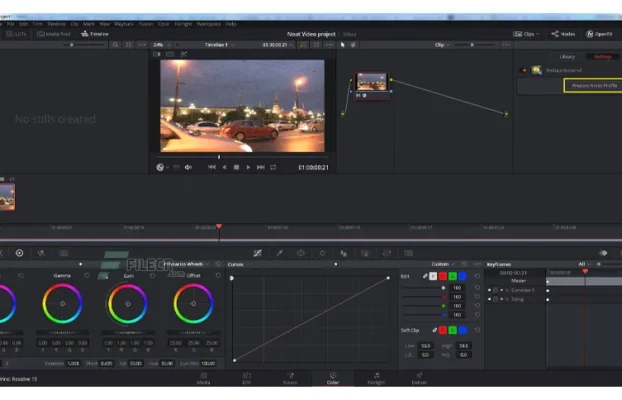Viewport: 622px width, 400px height.
Task: Stop playback in the viewer
Action: point(236,167)
